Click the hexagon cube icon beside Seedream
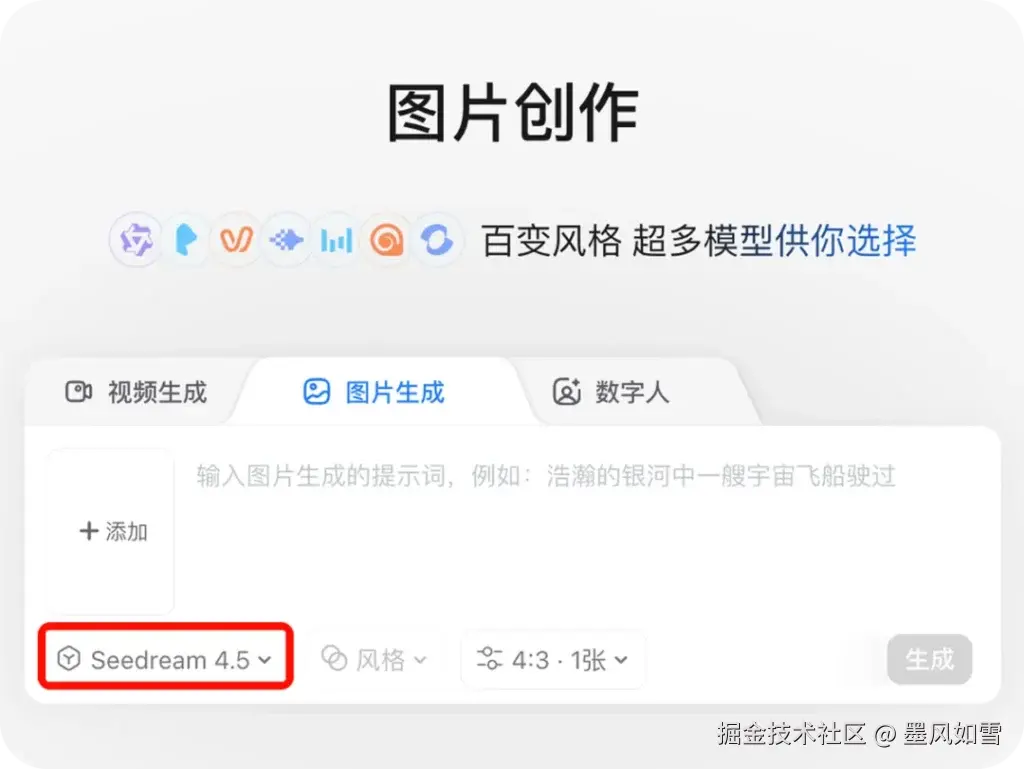 (x=69, y=659)
